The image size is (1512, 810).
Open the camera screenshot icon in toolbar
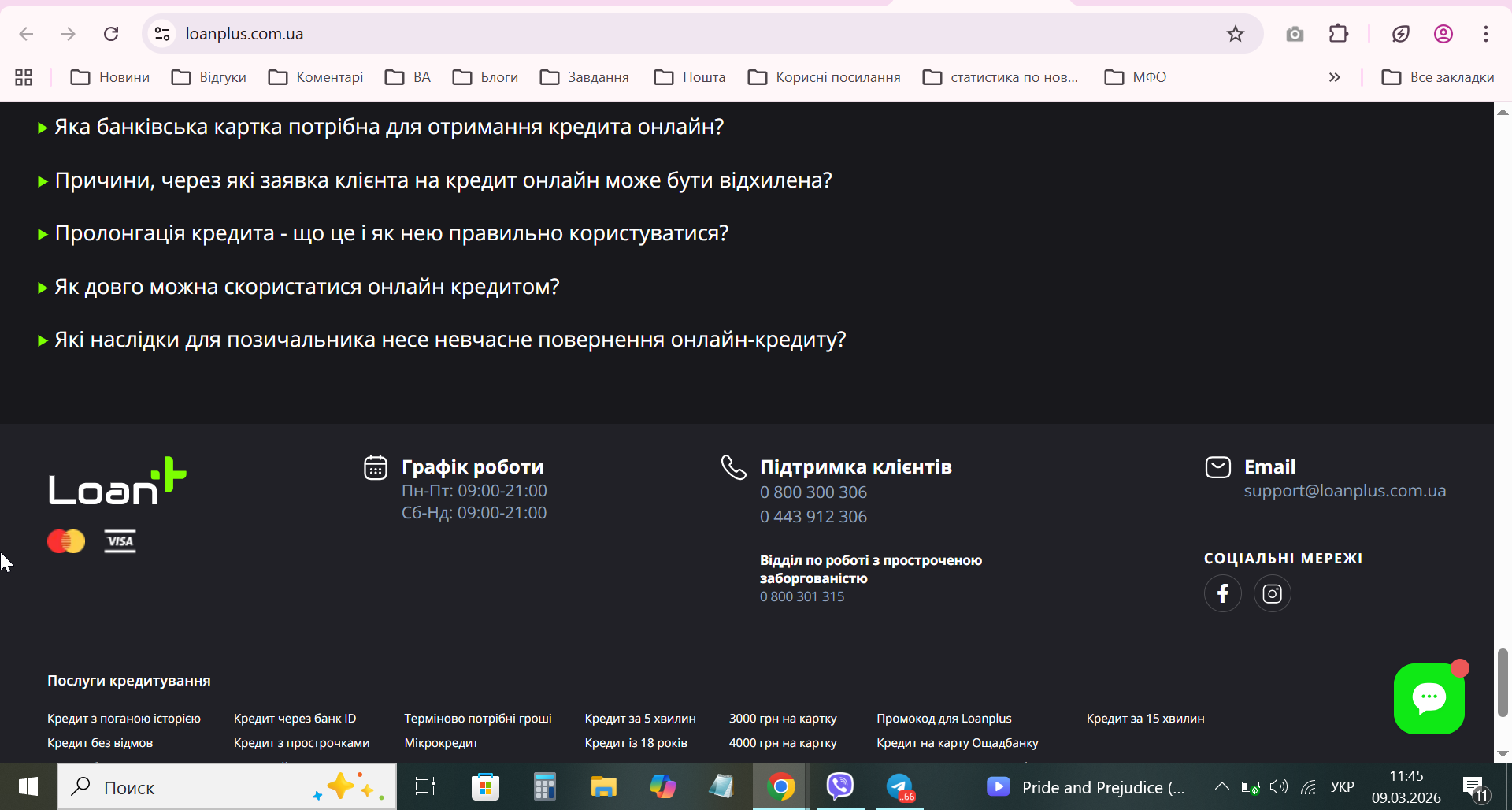tap(1295, 34)
